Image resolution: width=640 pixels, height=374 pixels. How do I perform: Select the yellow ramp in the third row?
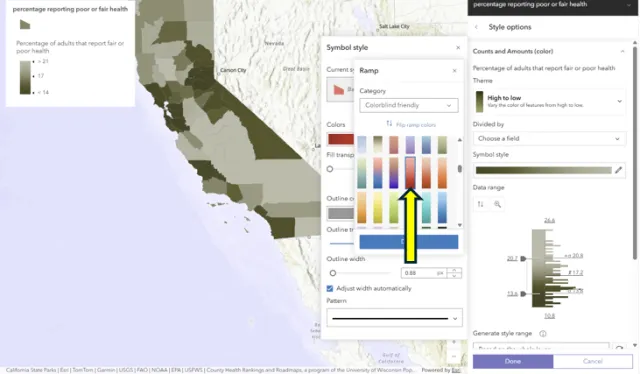point(378,207)
